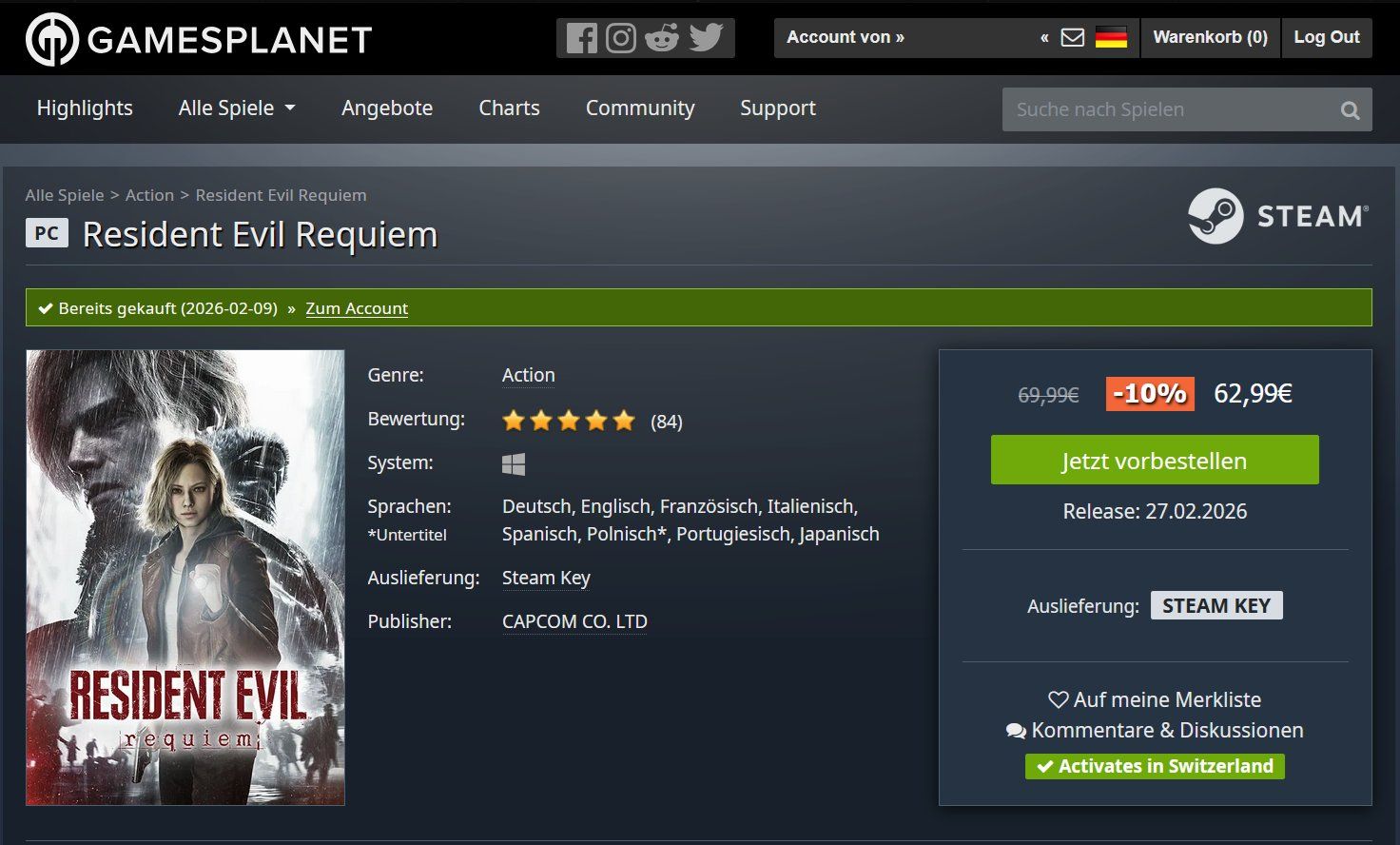
Task: Open the Steam Key delivery link
Action: [546, 578]
